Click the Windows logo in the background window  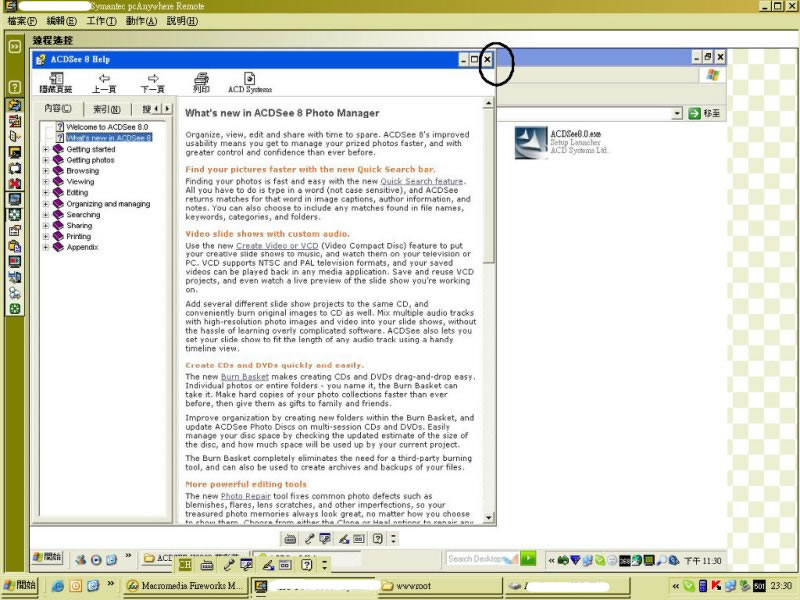pyautogui.click(x=713, y=76)
